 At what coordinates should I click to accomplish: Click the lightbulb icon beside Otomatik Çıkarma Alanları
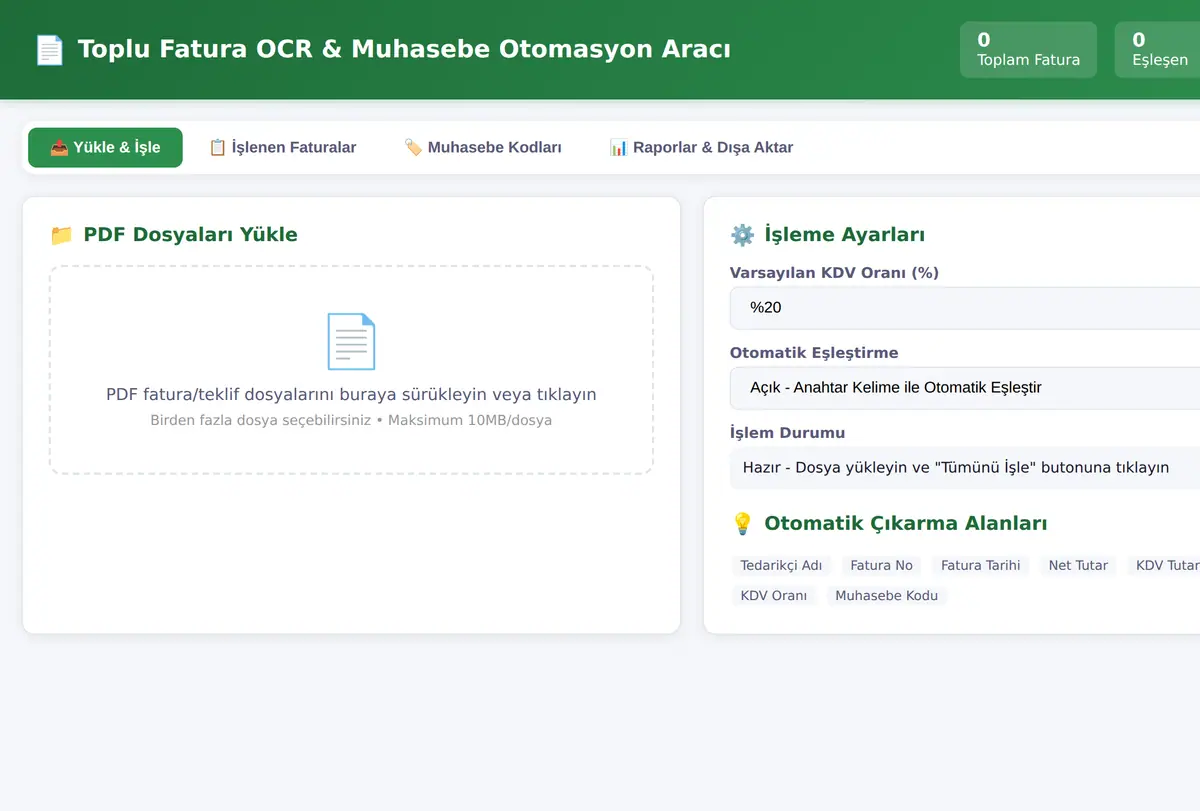point(742,523)
